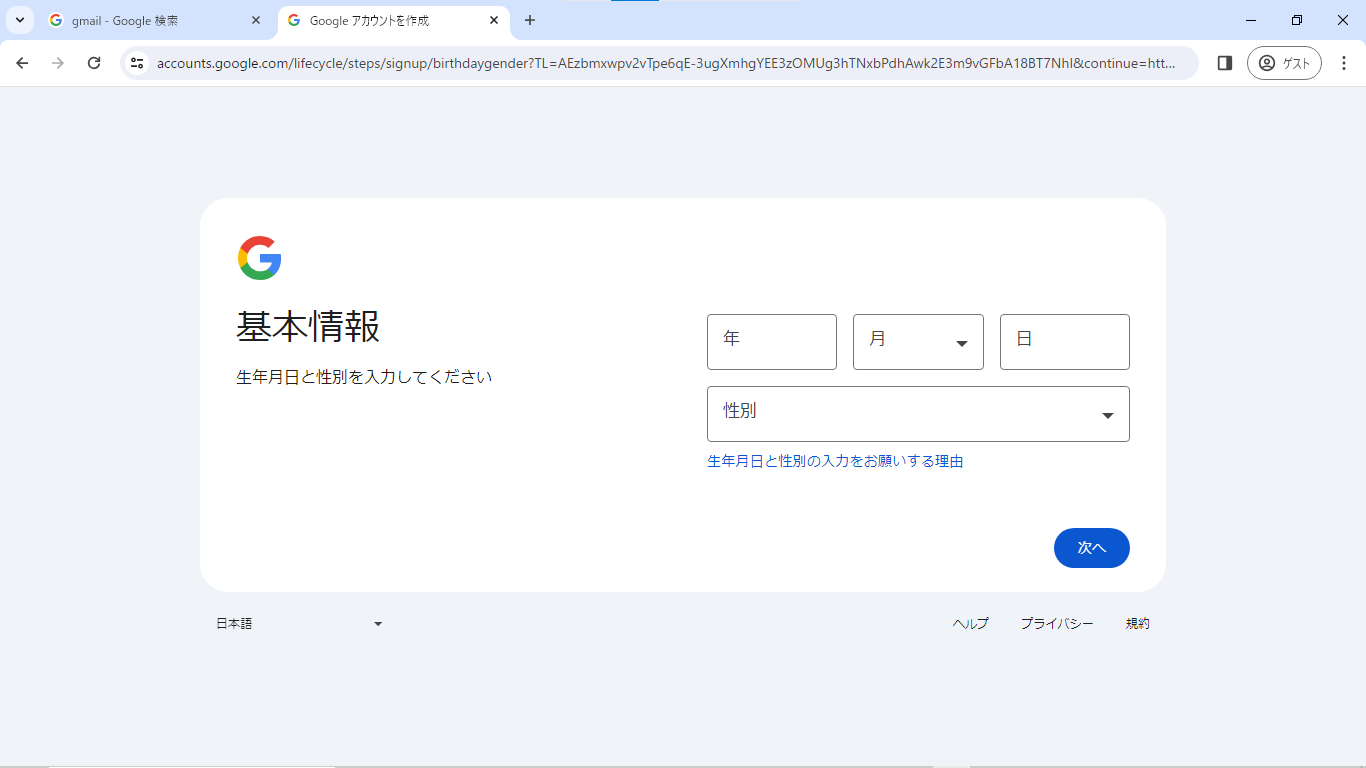Open the 日本語 language dropdown
The image size is (1366, 768).
point(300,623)
